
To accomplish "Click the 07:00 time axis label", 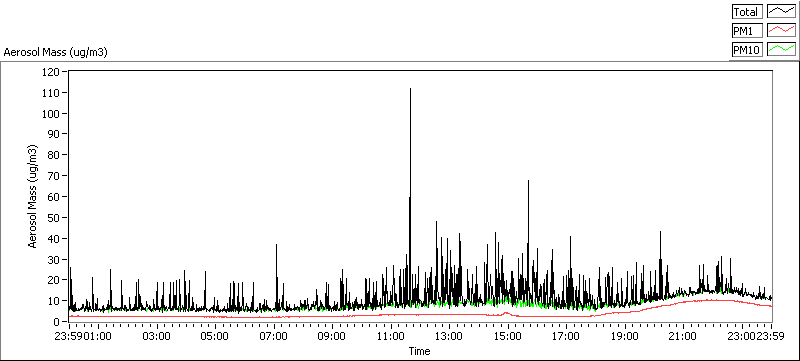I will [x=273, y=336].
